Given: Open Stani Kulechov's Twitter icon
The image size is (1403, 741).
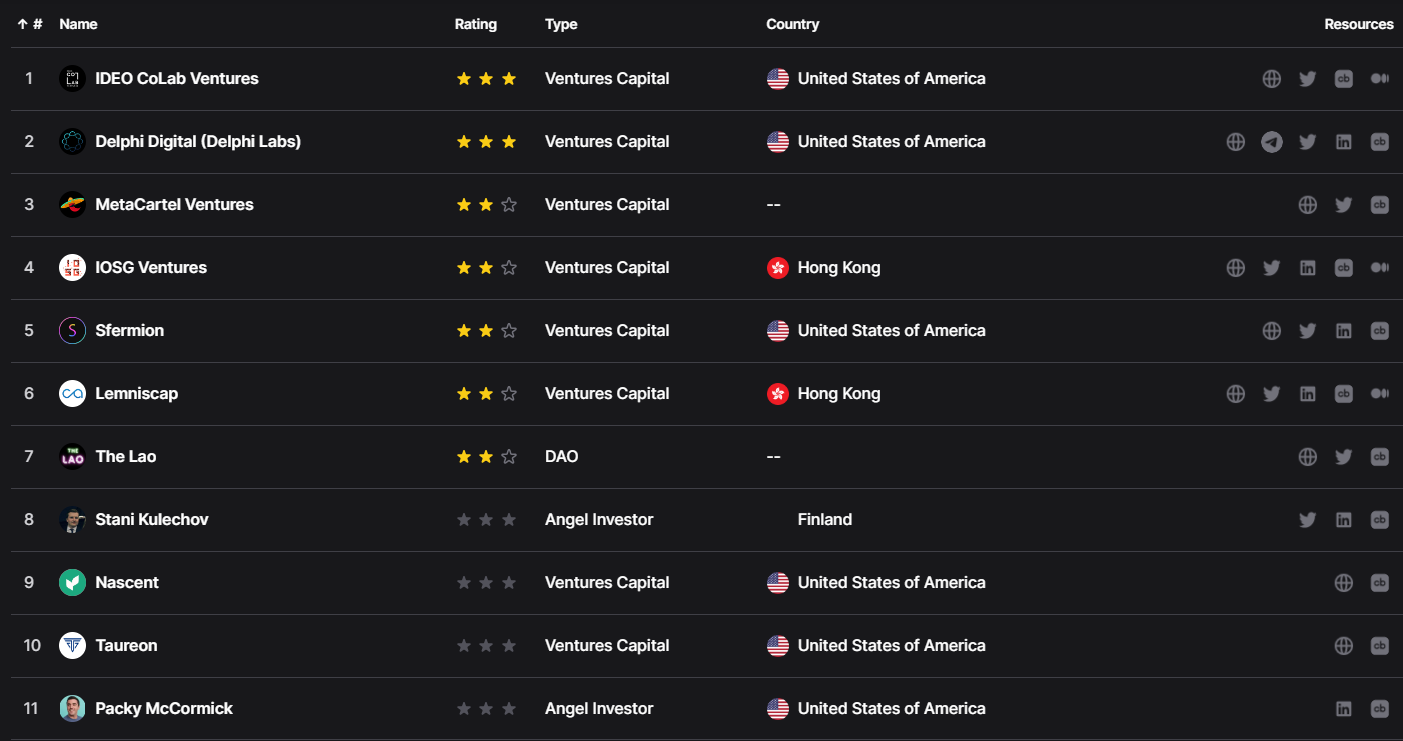Looking at the screenshot, I should 1308,520.
